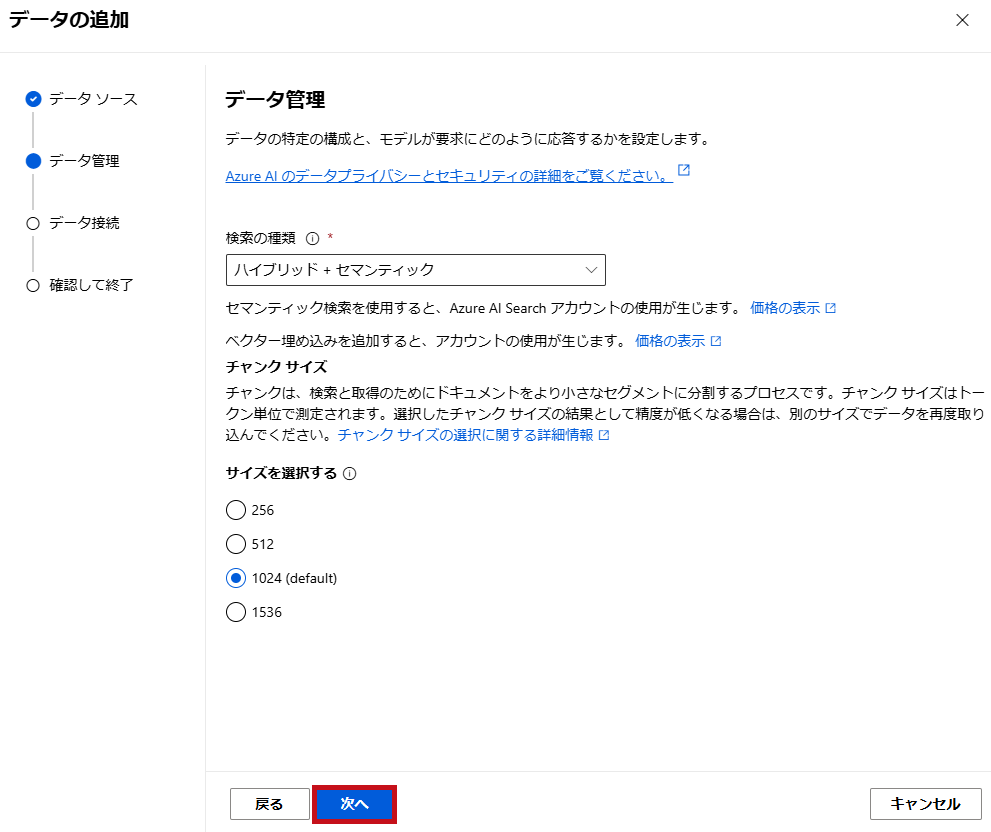Image resolution: width=991 pixels, height=832 pixels.
Task: Open the 検索の種類 dropdown
Action: 415,270
